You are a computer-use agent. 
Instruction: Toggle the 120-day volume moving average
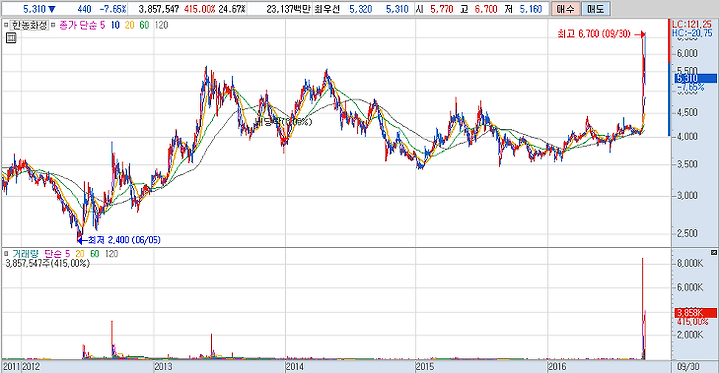click(x=112, y=254)
